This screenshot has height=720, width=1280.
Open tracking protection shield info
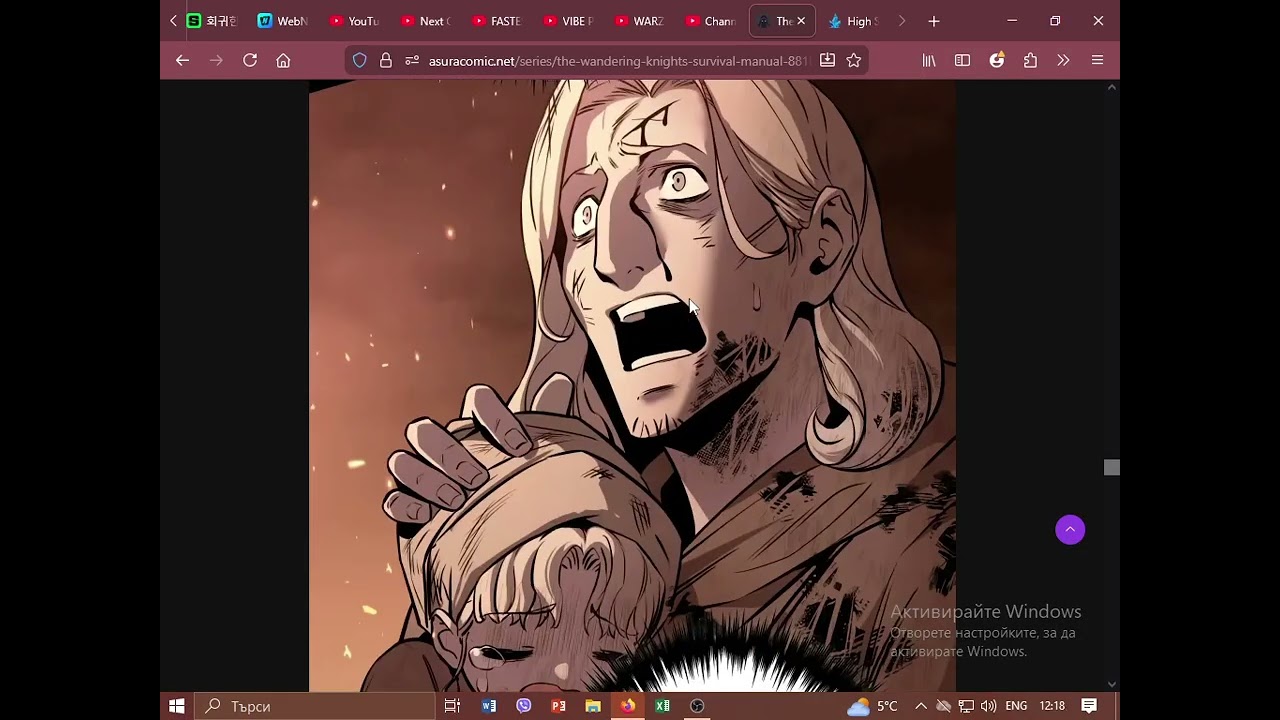(x=360, y=60)
